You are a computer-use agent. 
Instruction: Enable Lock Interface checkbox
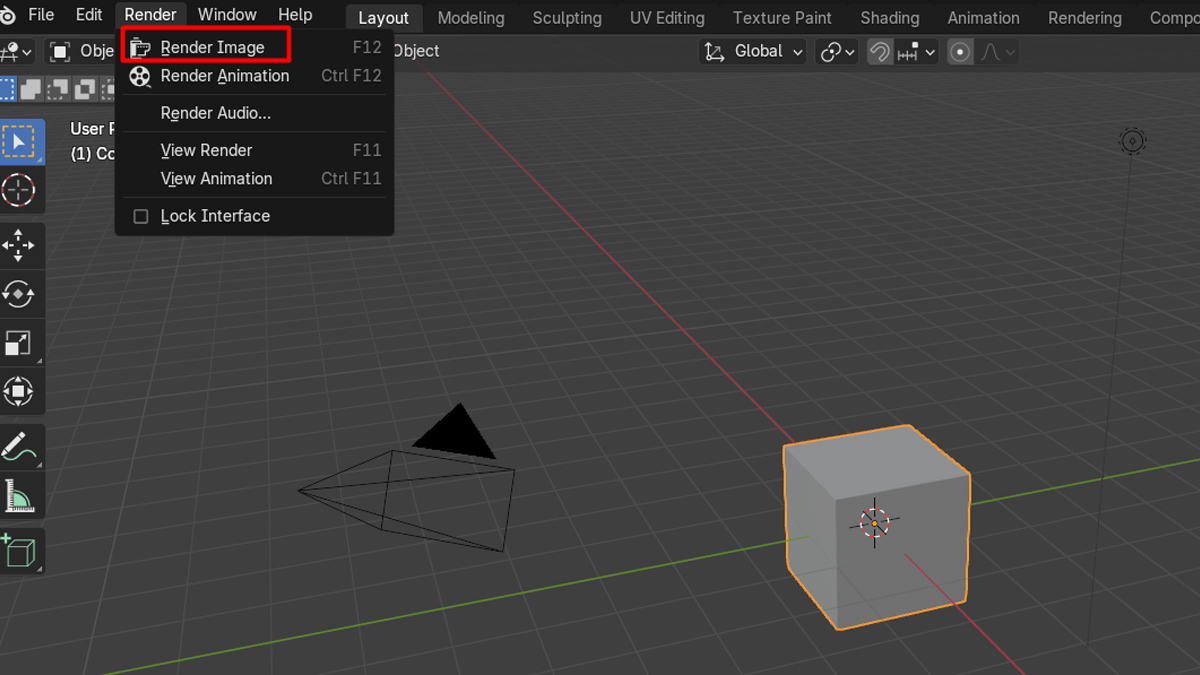141,216
